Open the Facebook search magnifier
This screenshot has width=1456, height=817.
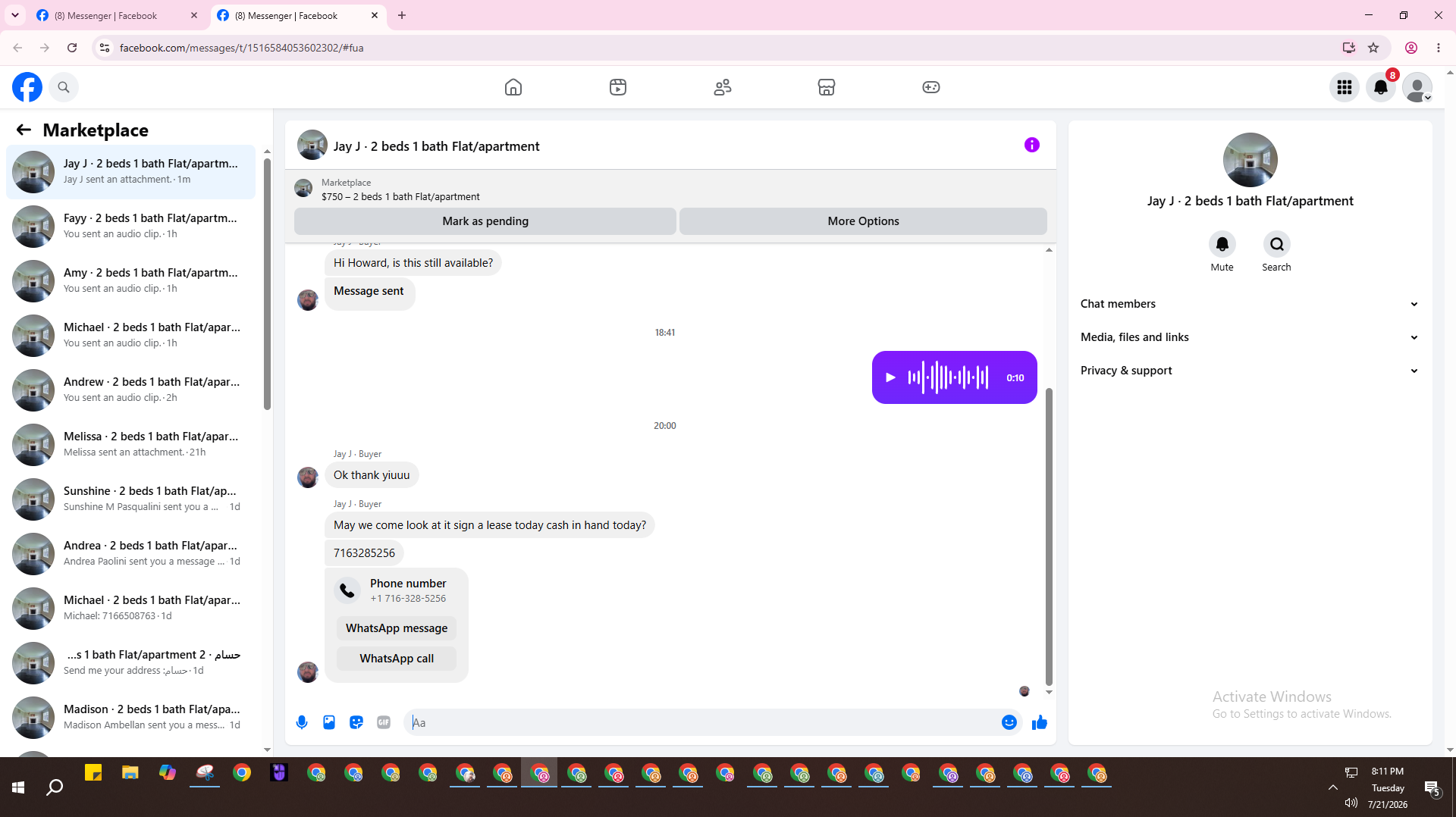pos(64,87)
